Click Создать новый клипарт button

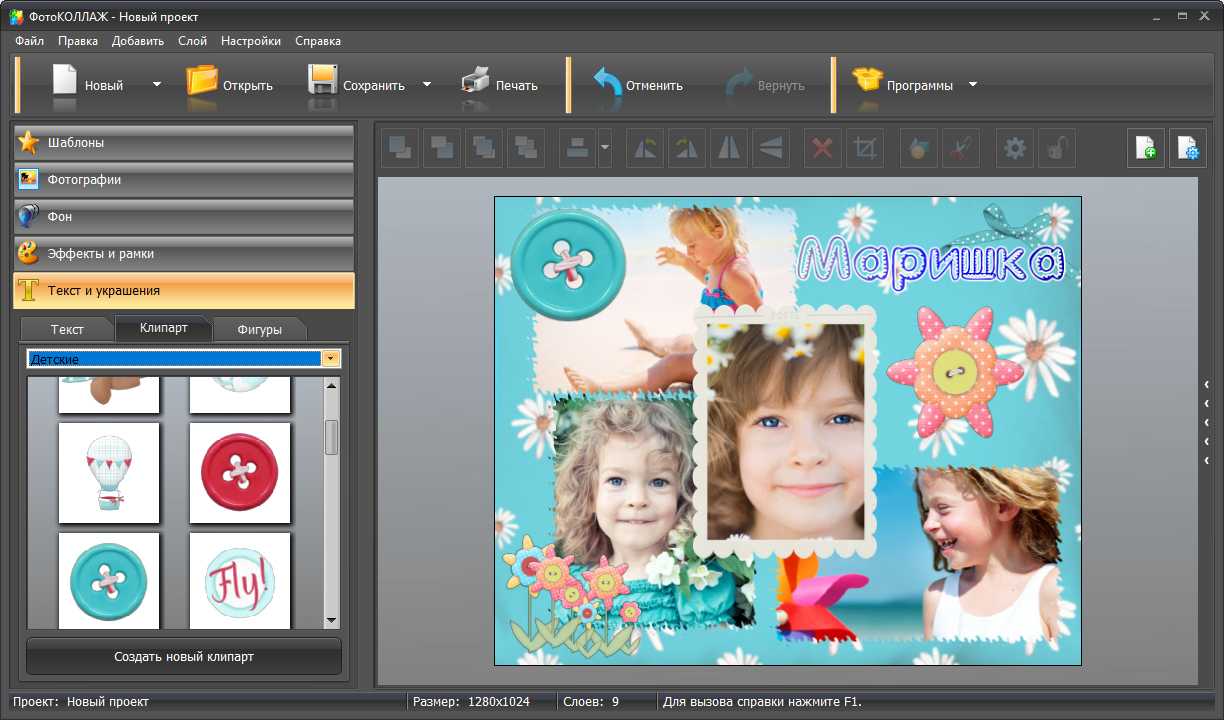[x=184, y=657]
